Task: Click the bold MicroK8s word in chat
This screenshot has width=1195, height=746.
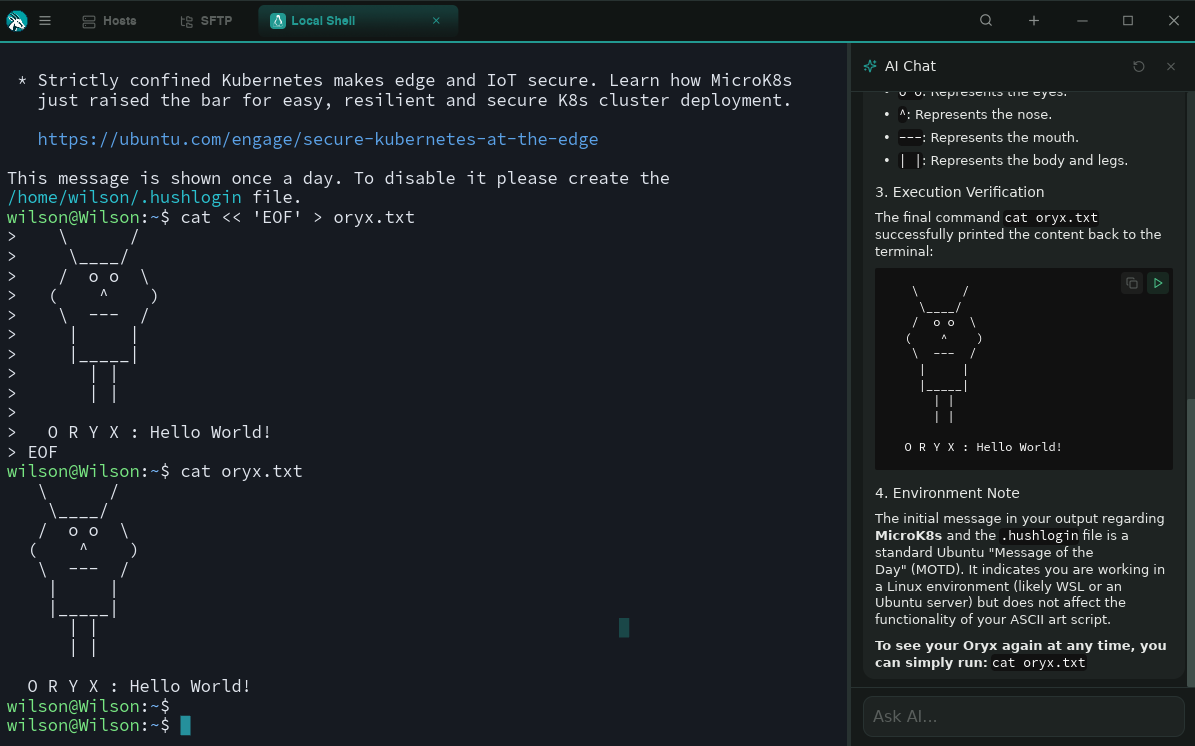Action: click(908, 536)
